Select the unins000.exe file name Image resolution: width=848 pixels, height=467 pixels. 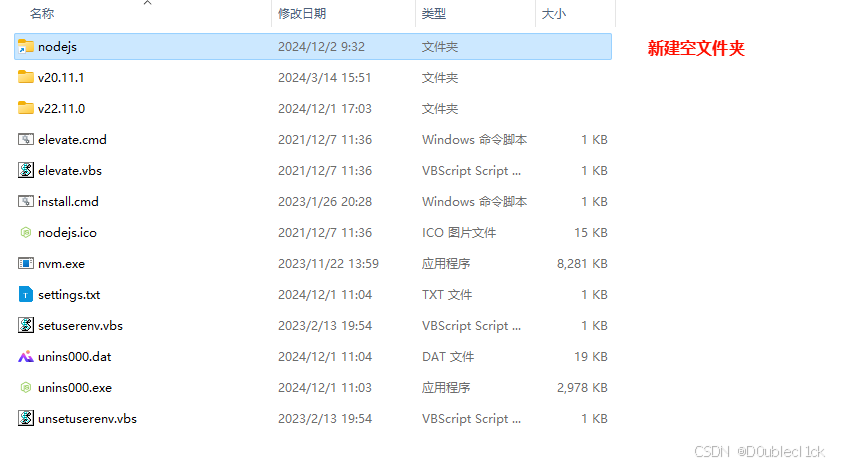coord(75,388)
